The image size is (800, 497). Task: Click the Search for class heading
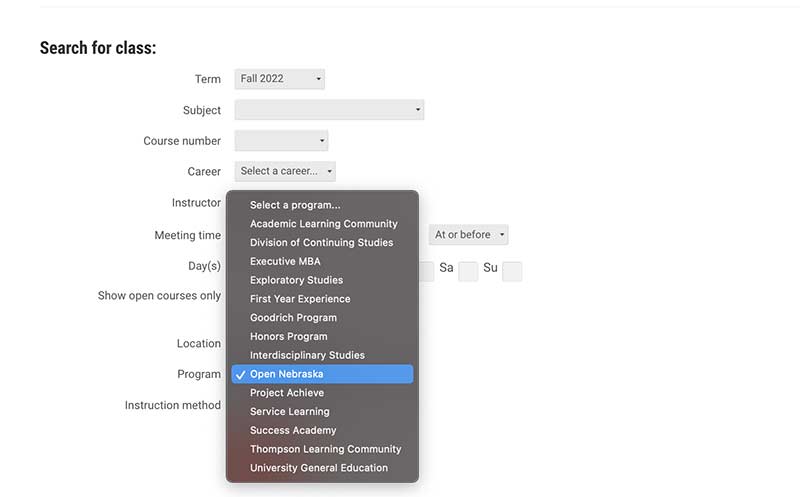coord(98,48)
